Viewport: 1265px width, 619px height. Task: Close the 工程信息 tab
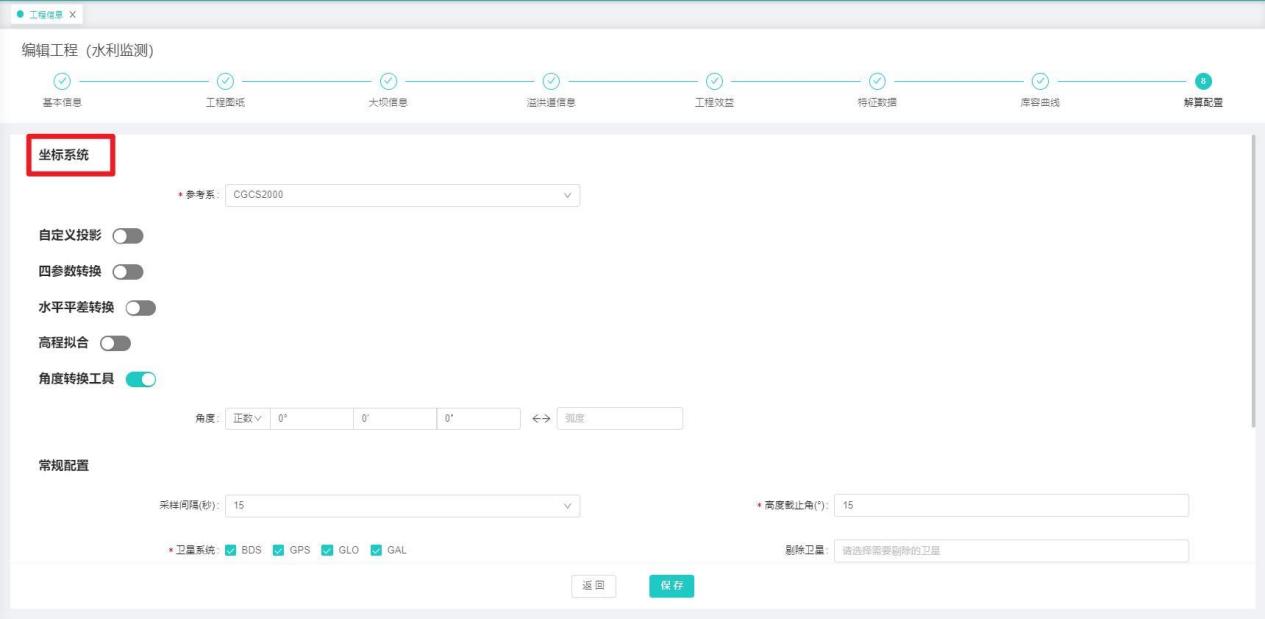pyautogui.click(x=72, y=13)
